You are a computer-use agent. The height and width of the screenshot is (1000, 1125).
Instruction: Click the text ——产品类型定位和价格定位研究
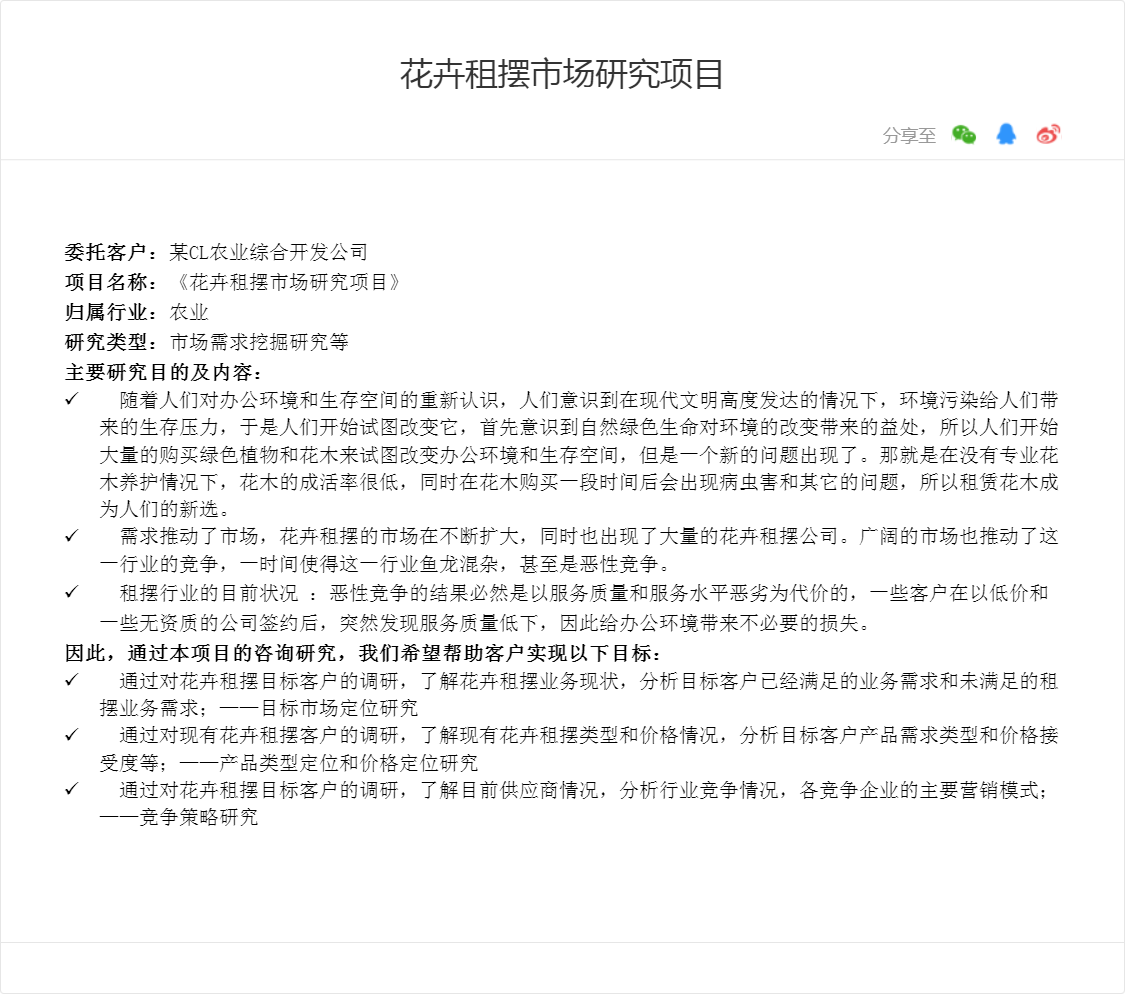pyautogui.click(x=329, y=763)
